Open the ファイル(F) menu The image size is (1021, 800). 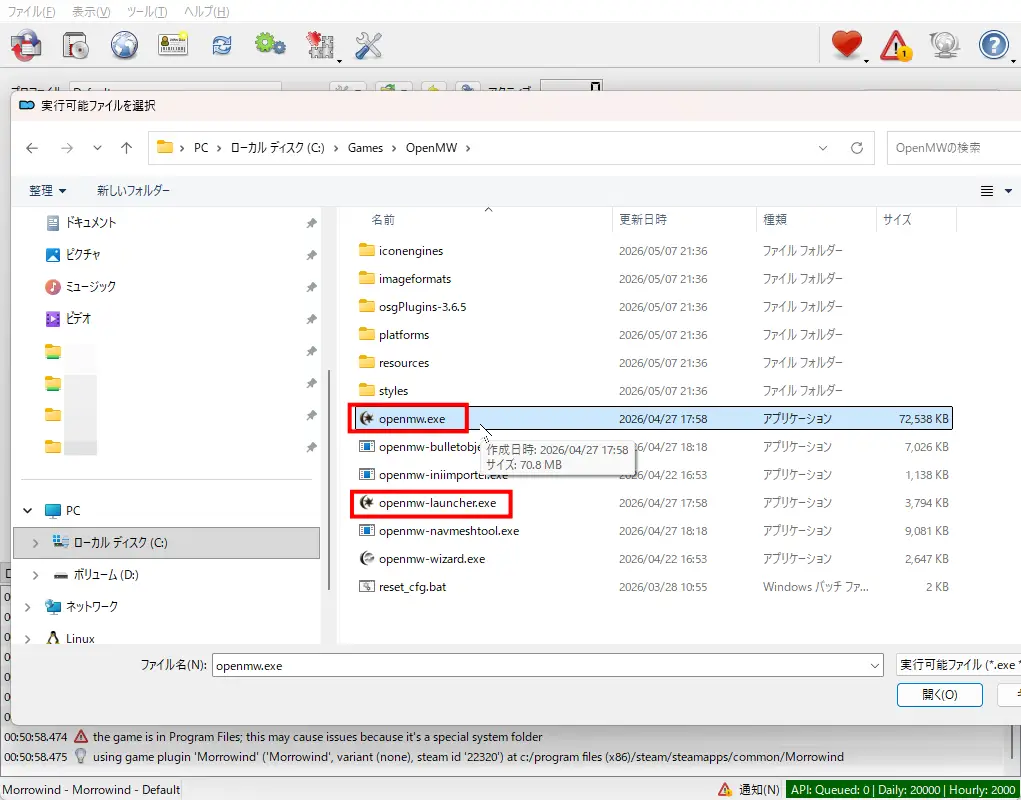[x=31, y=12]
